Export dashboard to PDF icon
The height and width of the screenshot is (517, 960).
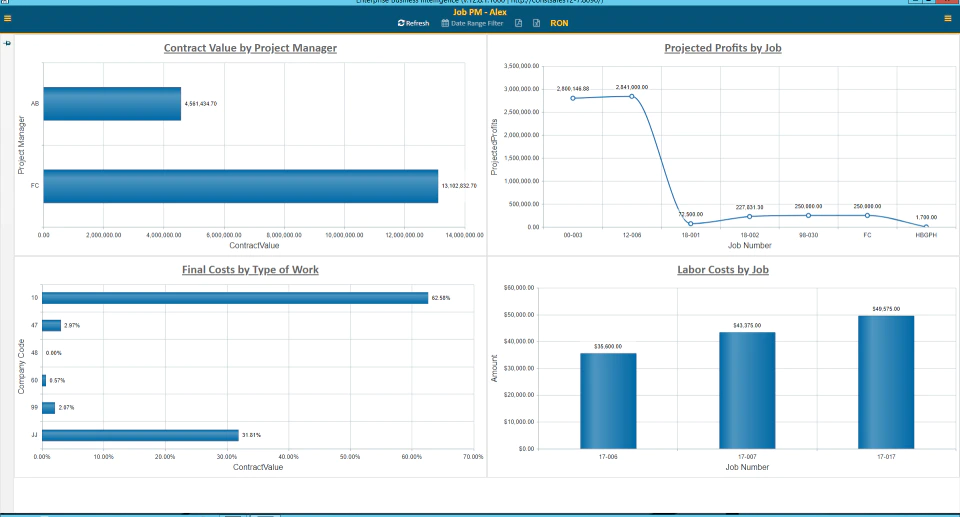pyautogui.click(x=518, y=23)
